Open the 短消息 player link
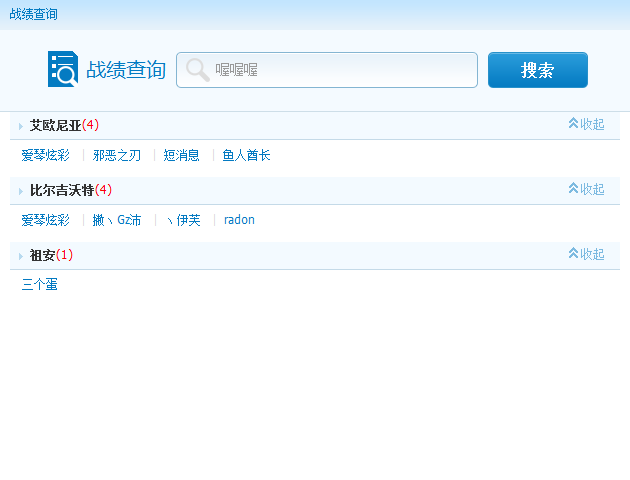 181,155
